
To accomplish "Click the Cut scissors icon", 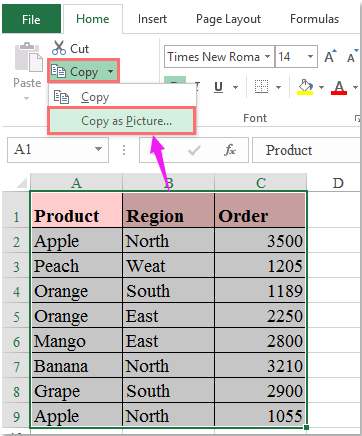I will click(x=59, y=48).
